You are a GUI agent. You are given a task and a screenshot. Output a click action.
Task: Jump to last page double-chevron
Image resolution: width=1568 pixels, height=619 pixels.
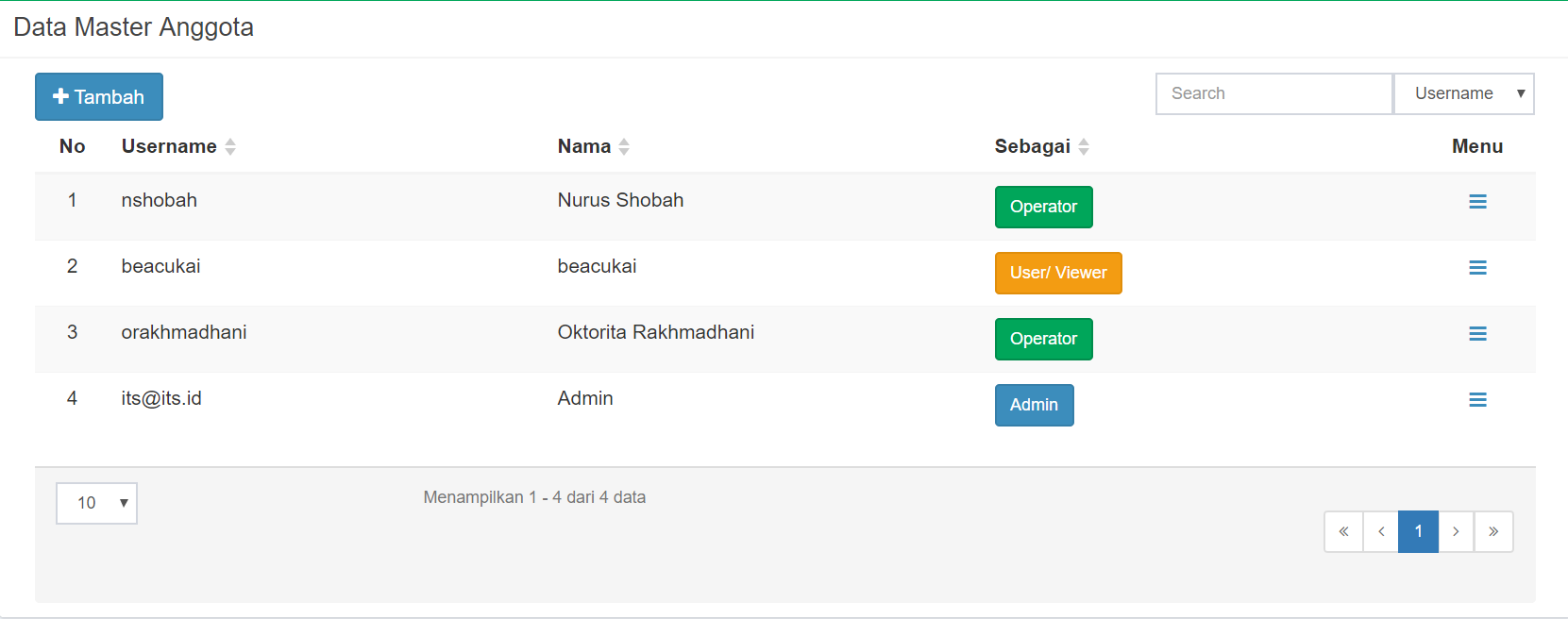point(1493,531)
